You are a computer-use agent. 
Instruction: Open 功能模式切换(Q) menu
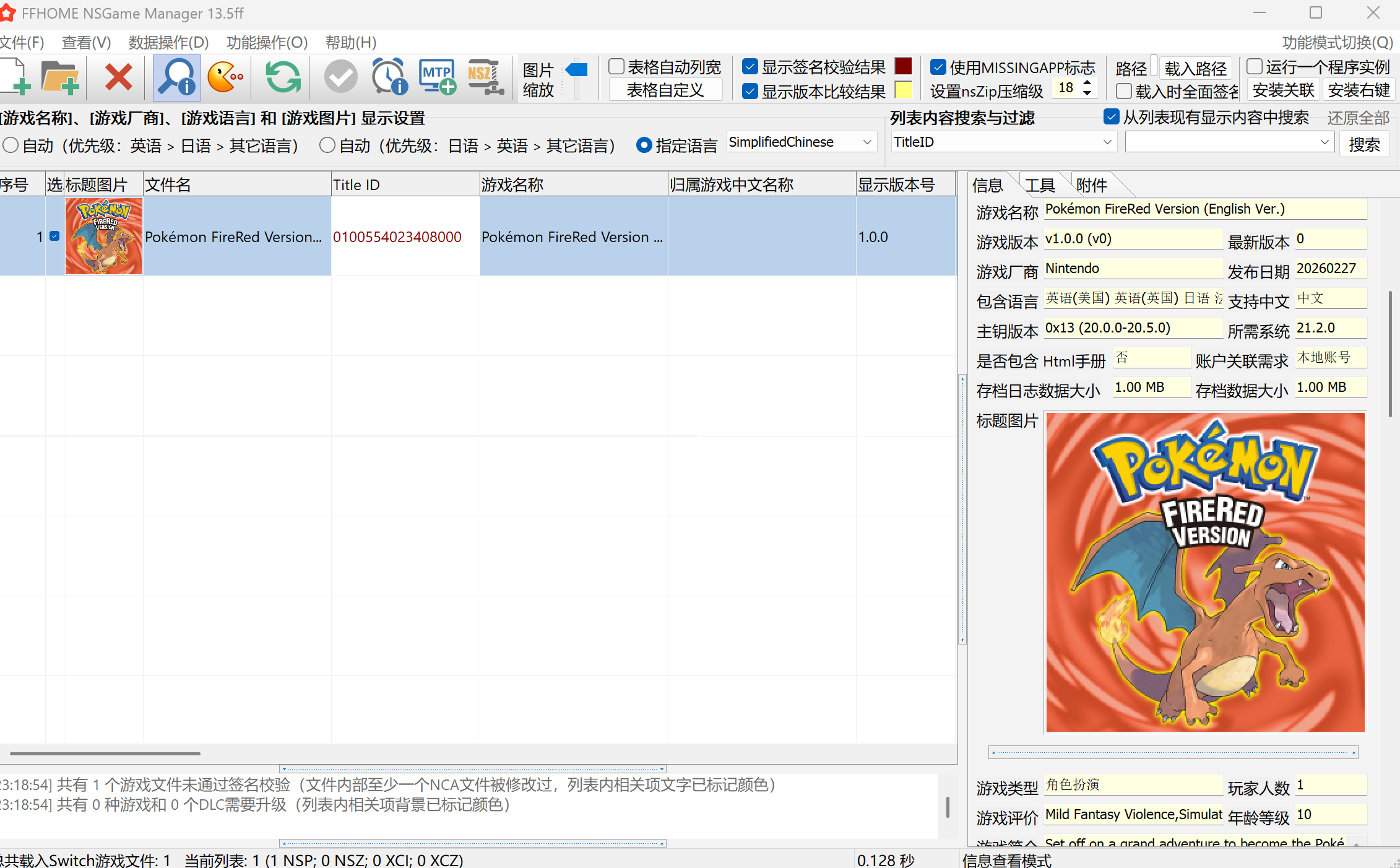(1337, 42)
